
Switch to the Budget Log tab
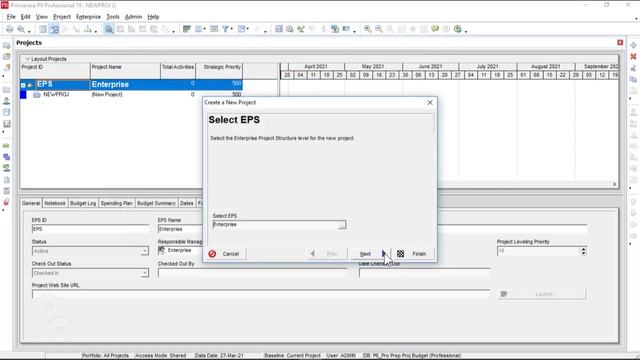83,203
